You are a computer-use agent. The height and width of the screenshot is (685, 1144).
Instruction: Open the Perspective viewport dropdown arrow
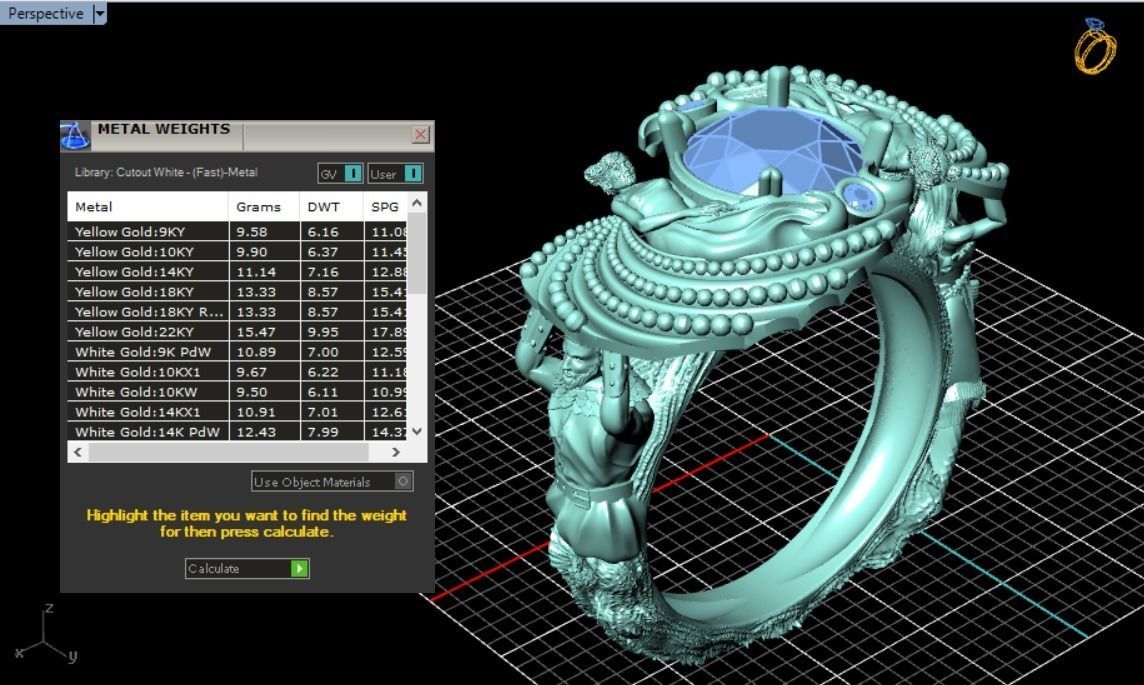click(x=100, y=13)
